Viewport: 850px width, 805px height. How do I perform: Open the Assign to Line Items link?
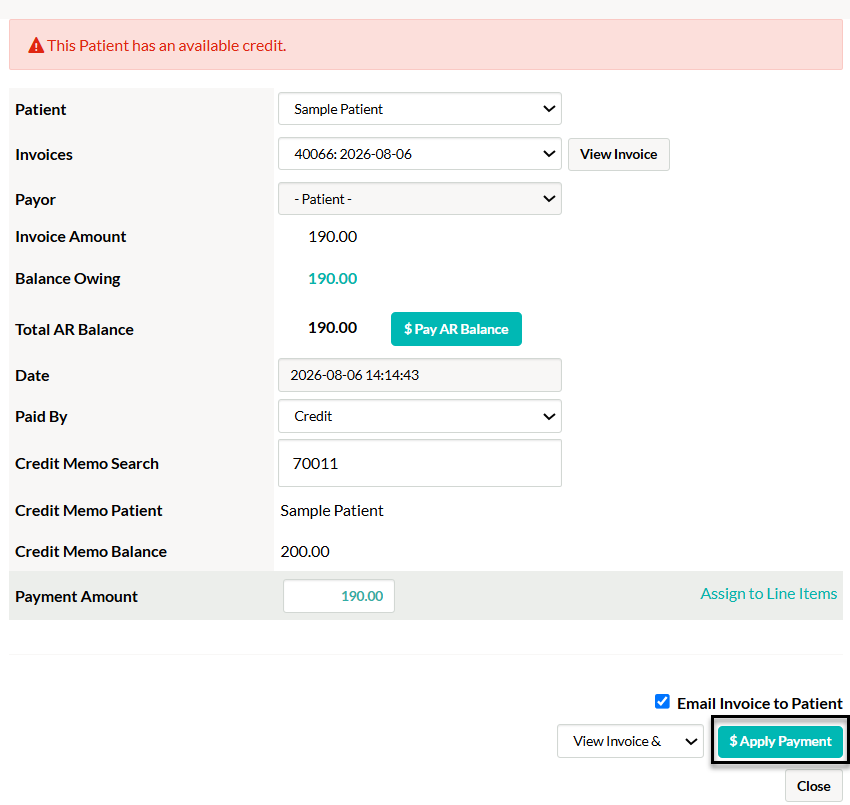(x=769, y=594)
